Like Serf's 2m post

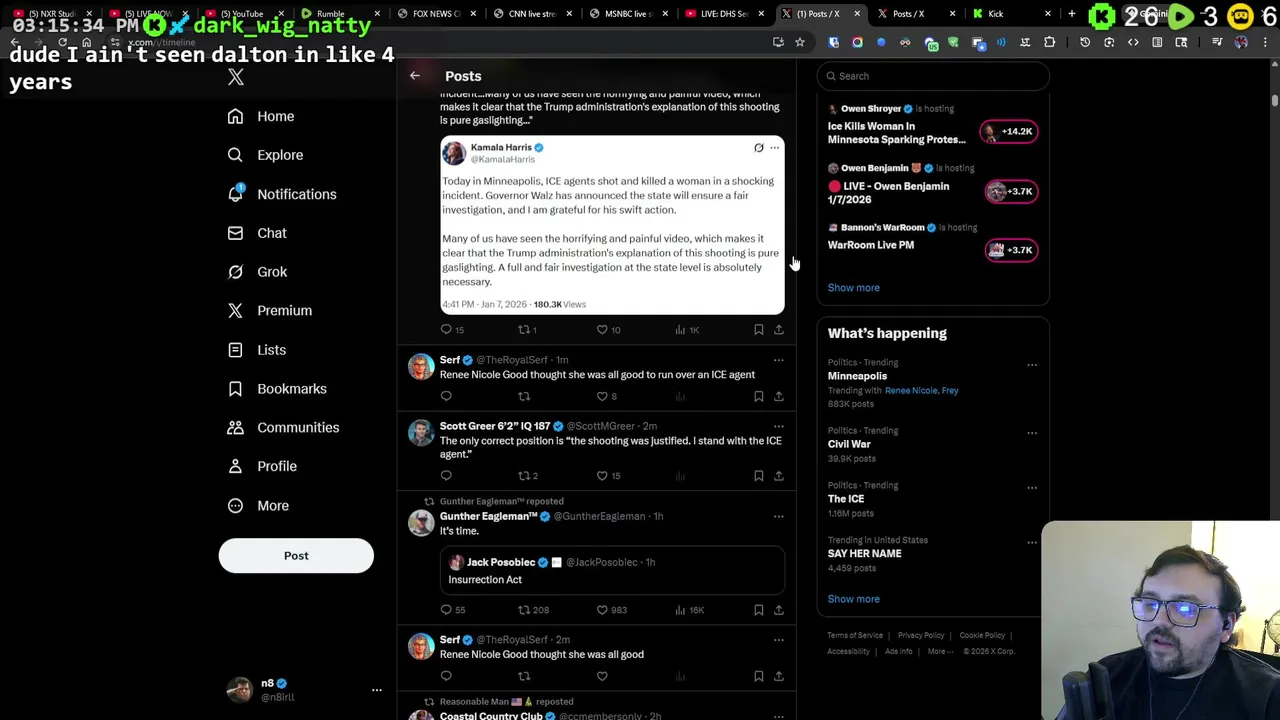click(602, 676)
